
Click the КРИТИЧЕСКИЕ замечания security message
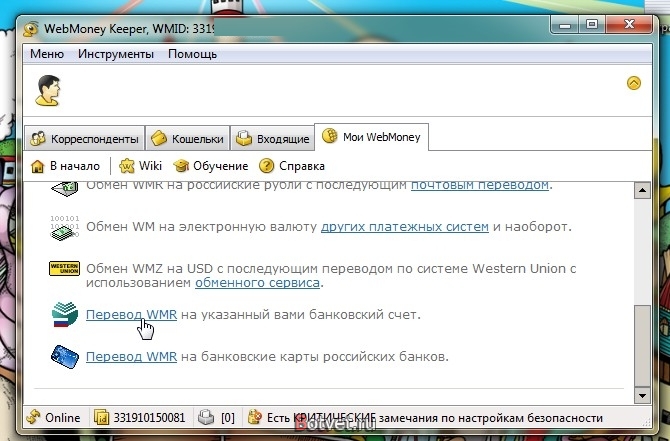[435, 418]
